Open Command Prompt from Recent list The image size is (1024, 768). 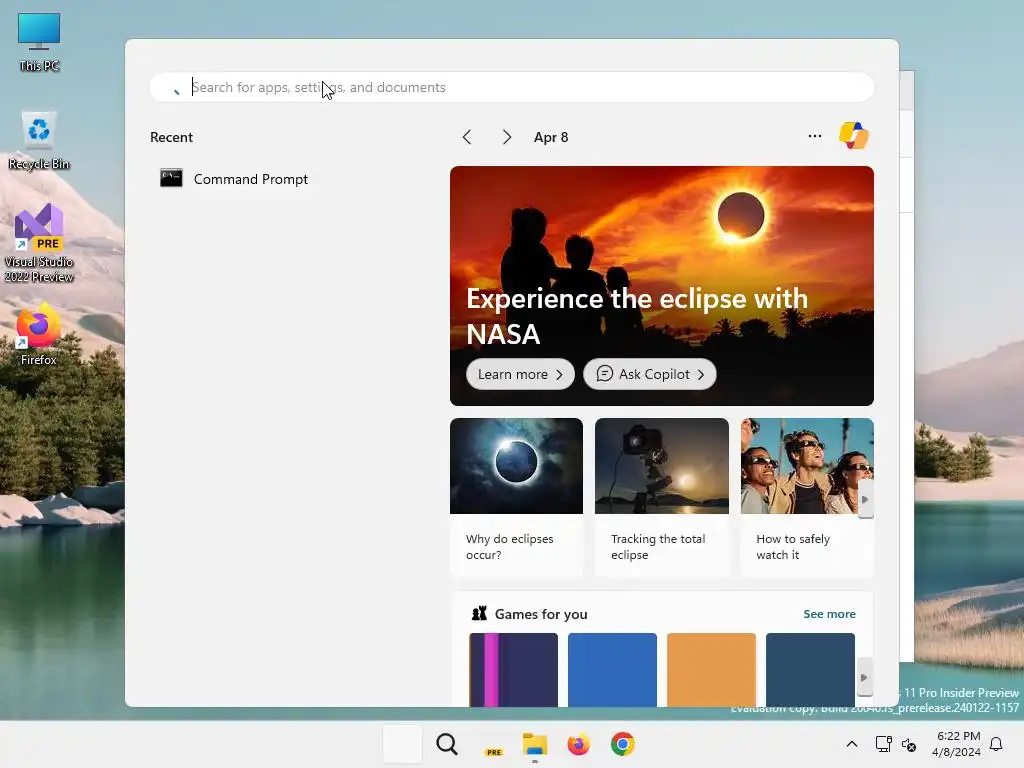[234, 178]
